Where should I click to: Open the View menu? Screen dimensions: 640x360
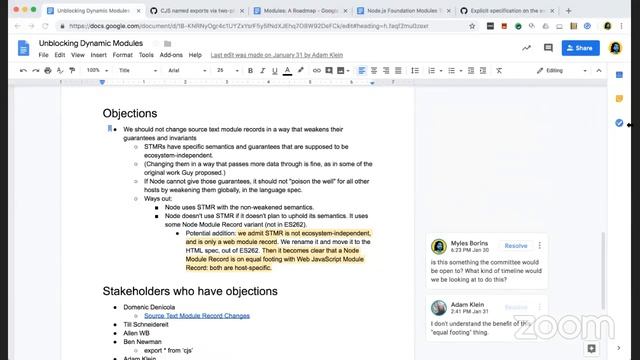click(78, 55)
